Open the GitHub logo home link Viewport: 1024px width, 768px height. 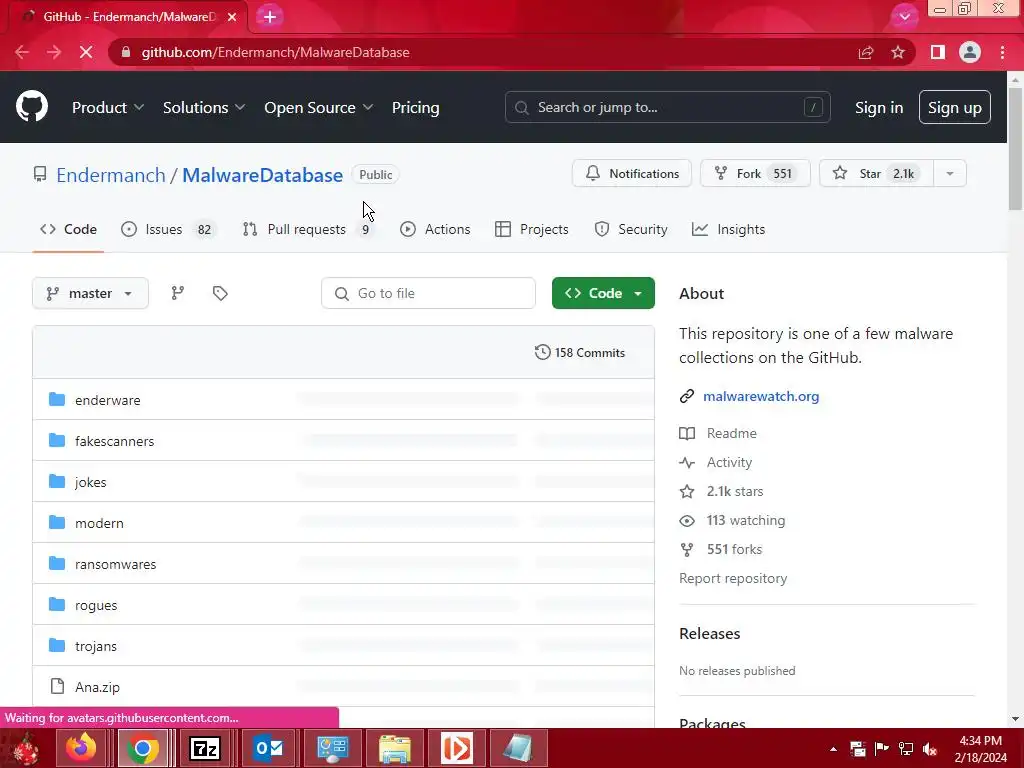(x=31, y=107)
